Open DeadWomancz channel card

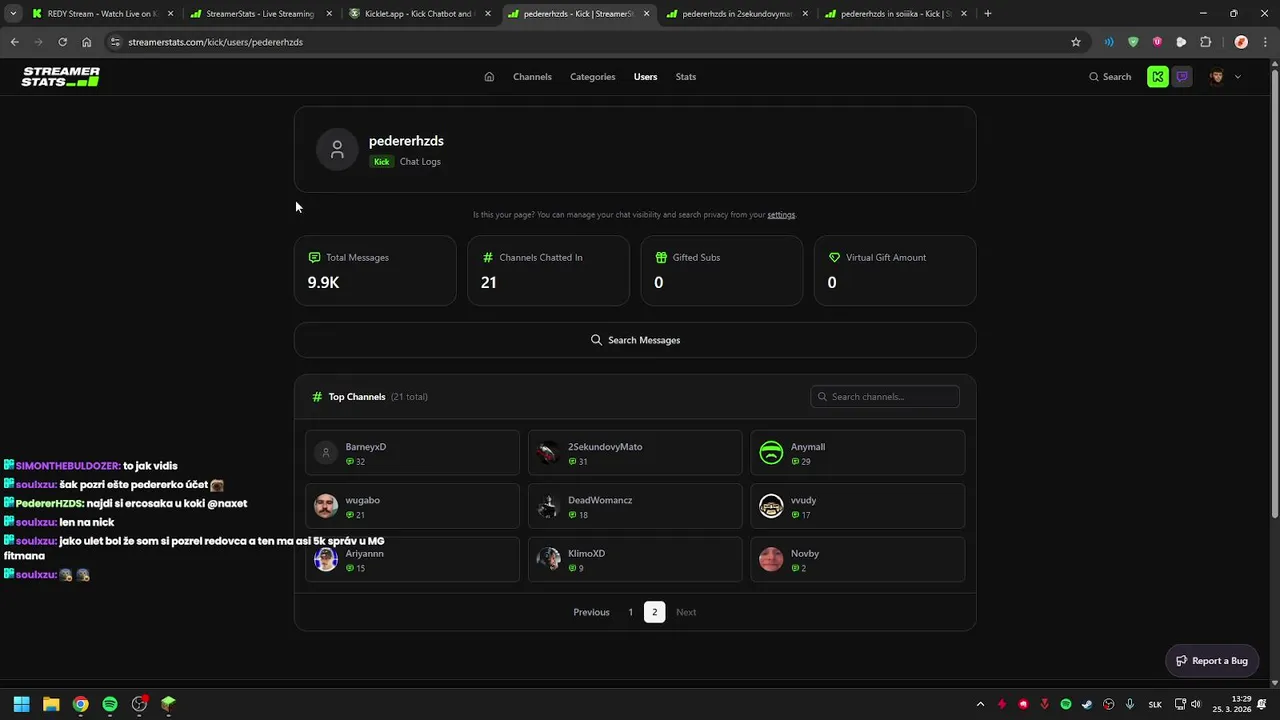(x=635, y=506)
